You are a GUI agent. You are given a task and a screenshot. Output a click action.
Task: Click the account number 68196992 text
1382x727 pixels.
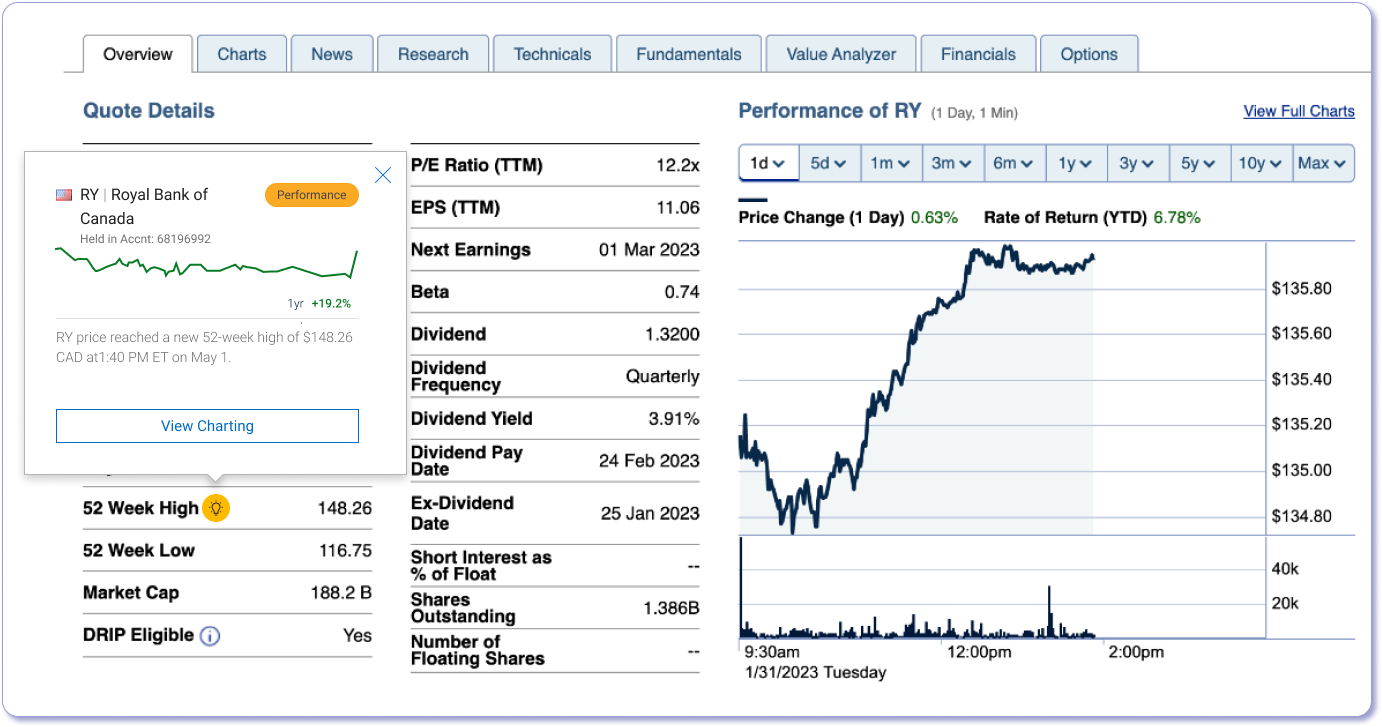tap(184, 239)
